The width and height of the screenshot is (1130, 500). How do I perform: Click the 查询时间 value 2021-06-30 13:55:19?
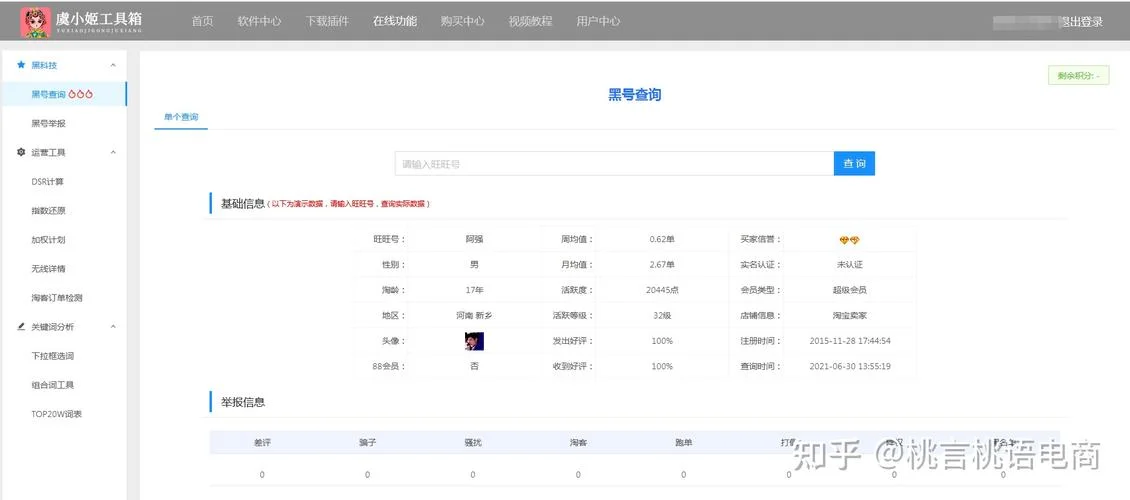tap(850, 366)
